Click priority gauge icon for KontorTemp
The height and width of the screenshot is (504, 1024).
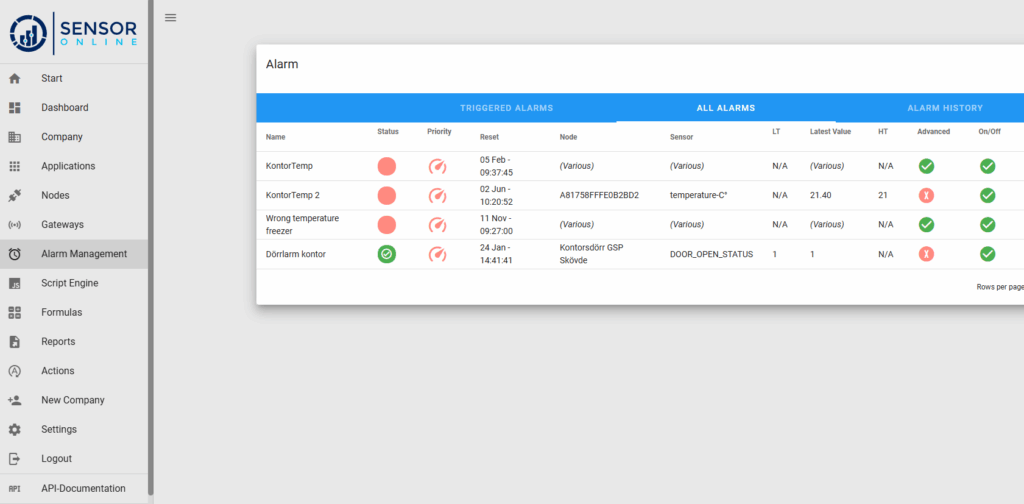click(437, 166)
